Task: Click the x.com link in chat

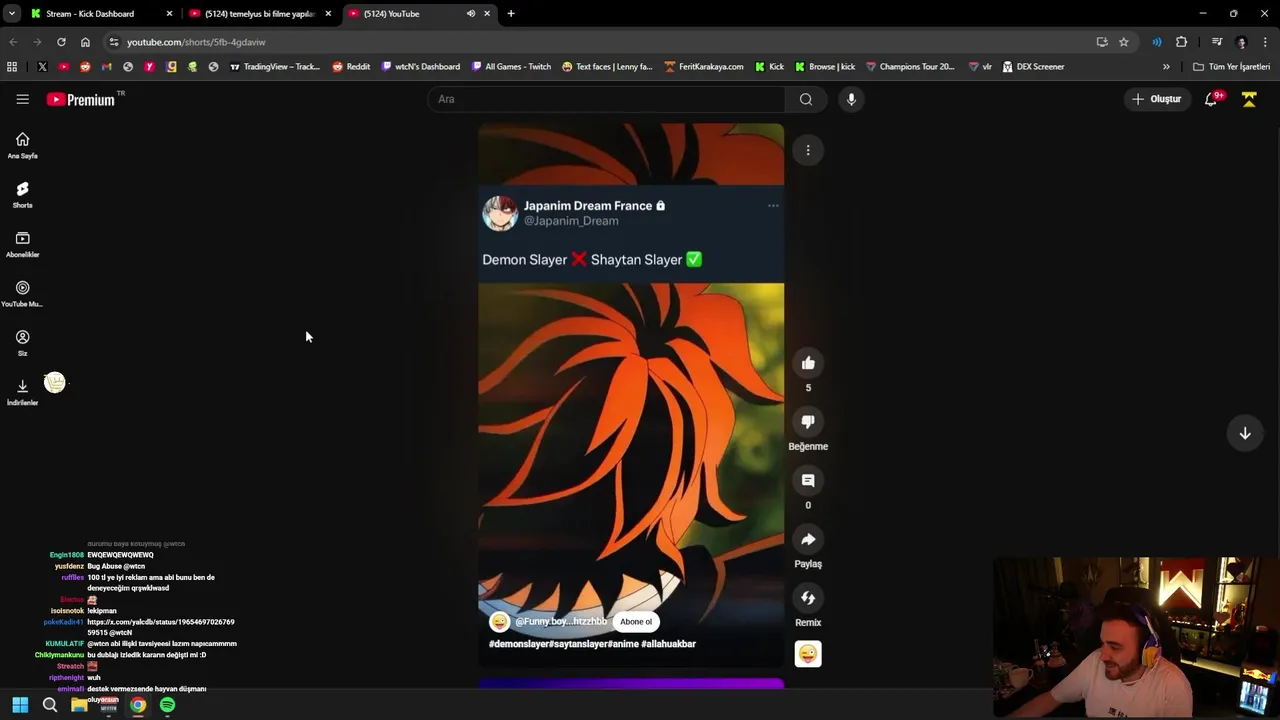Action: tap(161, 627)
